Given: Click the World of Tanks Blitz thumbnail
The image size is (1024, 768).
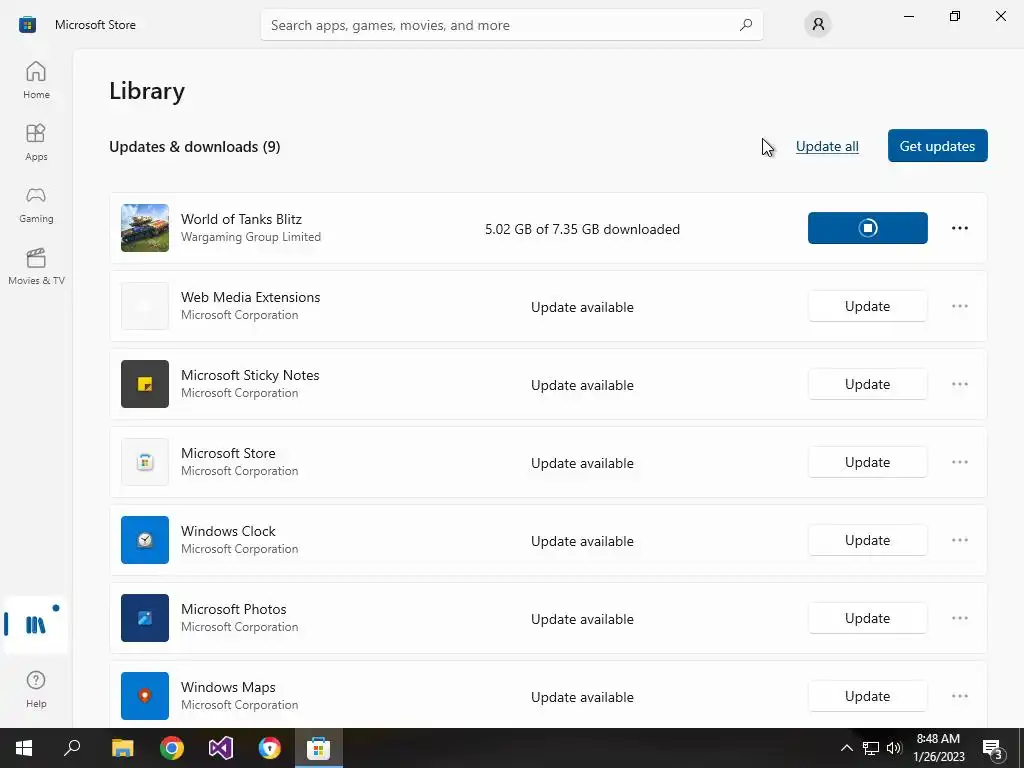Looking at the screenshot, I should click(x=145, y=228).
